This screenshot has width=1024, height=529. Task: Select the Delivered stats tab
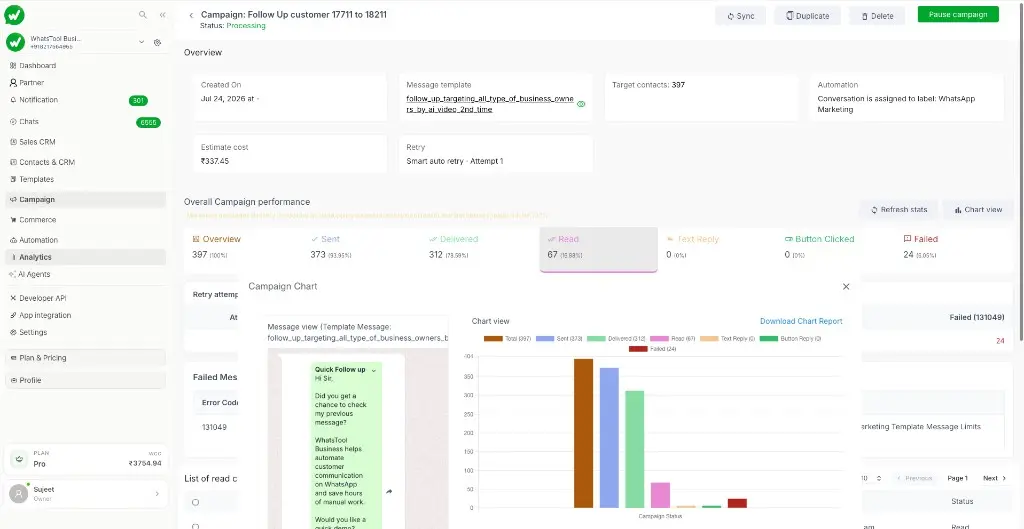pos(480,248)
